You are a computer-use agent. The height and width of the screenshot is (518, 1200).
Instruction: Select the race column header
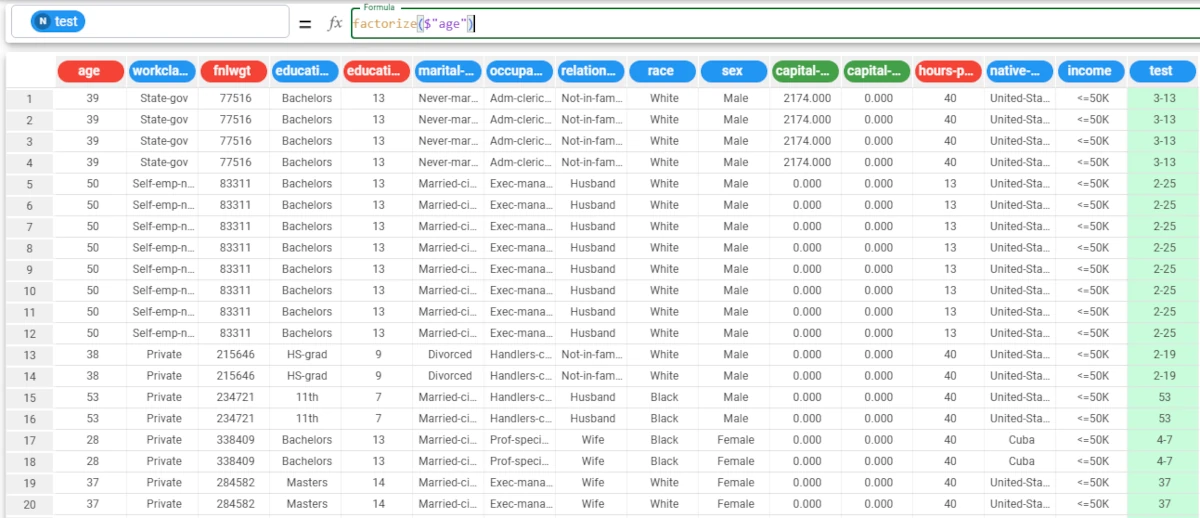pyautogui.click(x=663, y=71)
